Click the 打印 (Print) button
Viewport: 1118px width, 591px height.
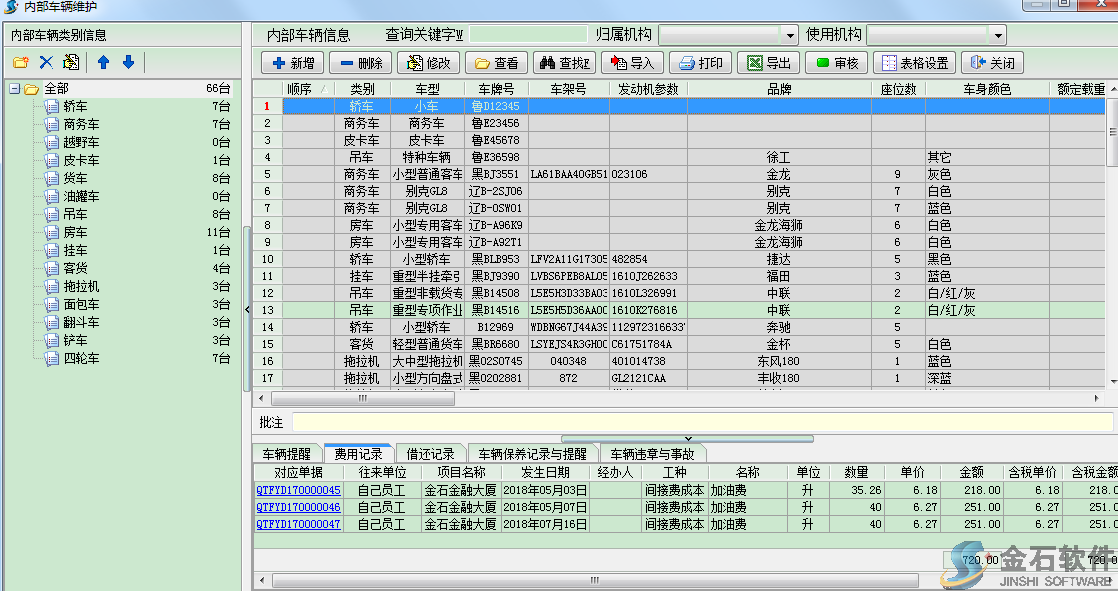(x=701, y=63)
